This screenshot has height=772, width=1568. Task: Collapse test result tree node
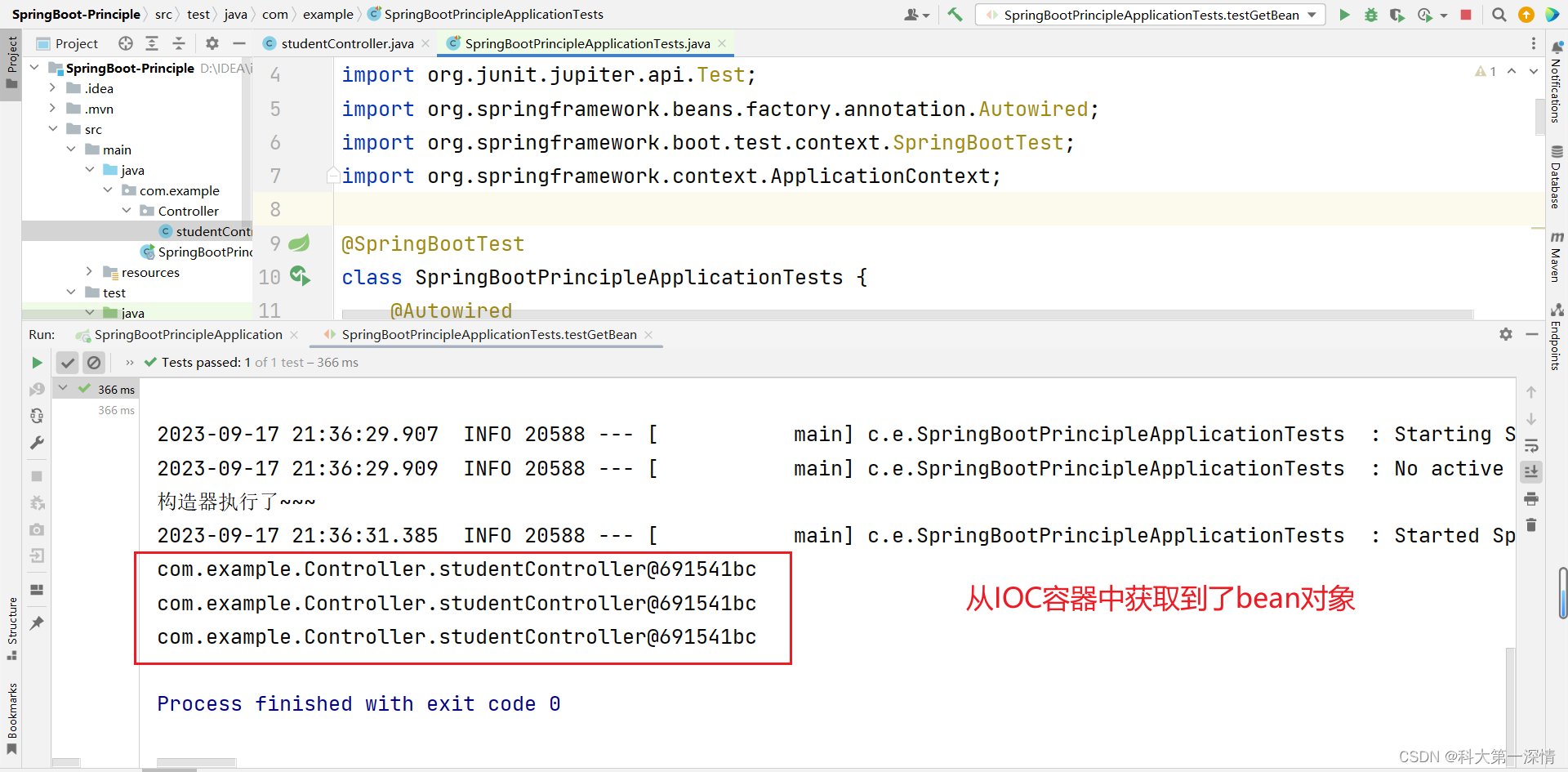point(63,388)
